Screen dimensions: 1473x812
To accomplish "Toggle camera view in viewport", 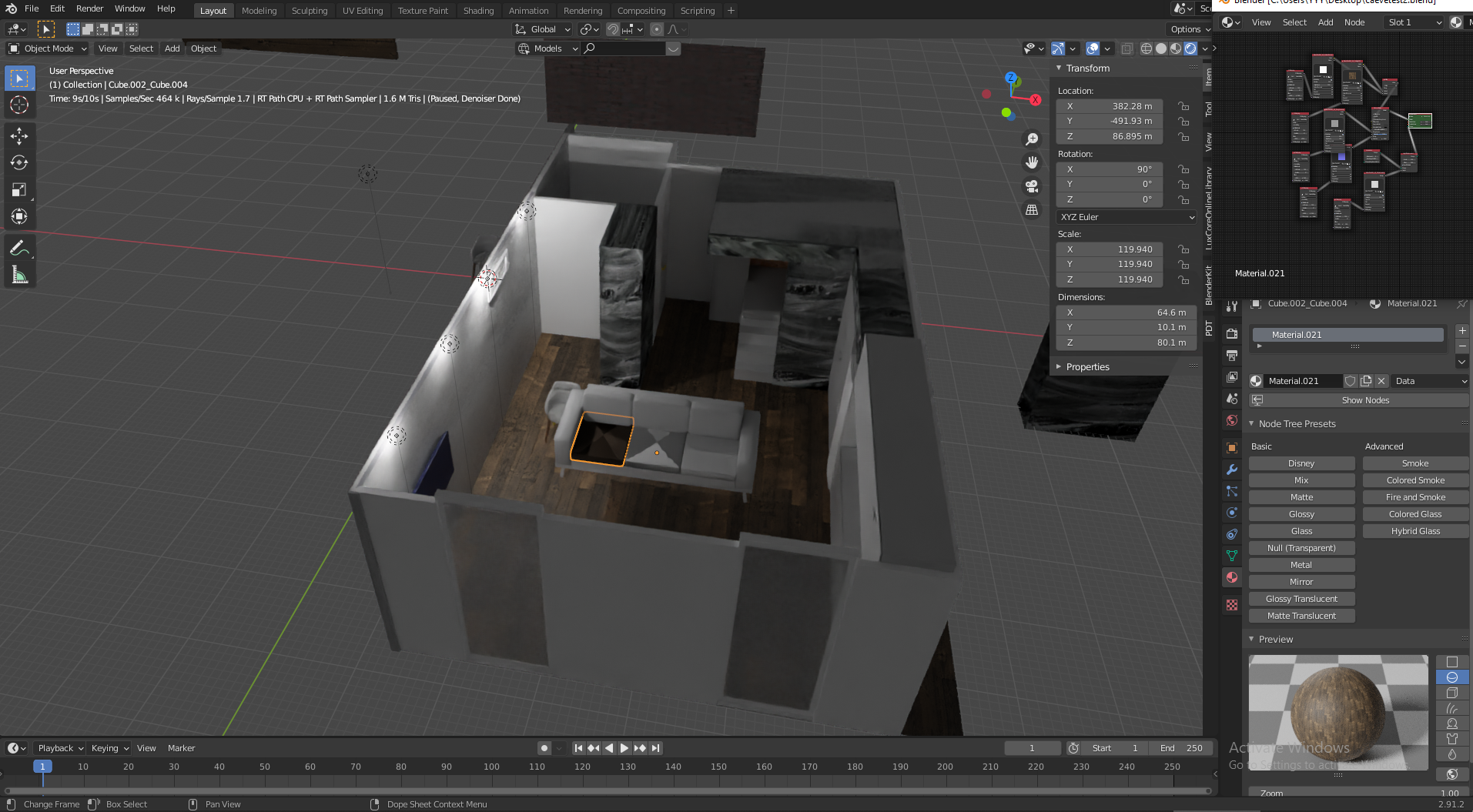I will coord(1032,186).
